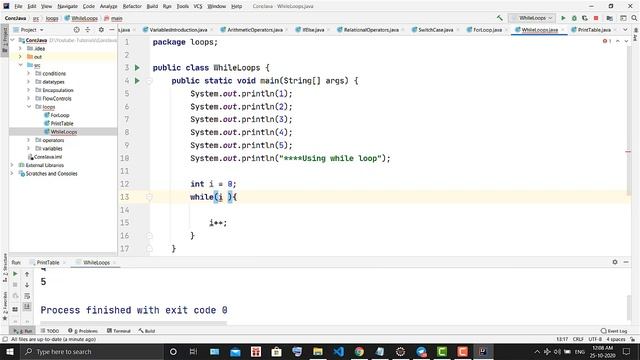The width and height of the screenshot is (640, 360).
Task: Switch to SwitchCase.java editor tab
Action: coord(436,30)
